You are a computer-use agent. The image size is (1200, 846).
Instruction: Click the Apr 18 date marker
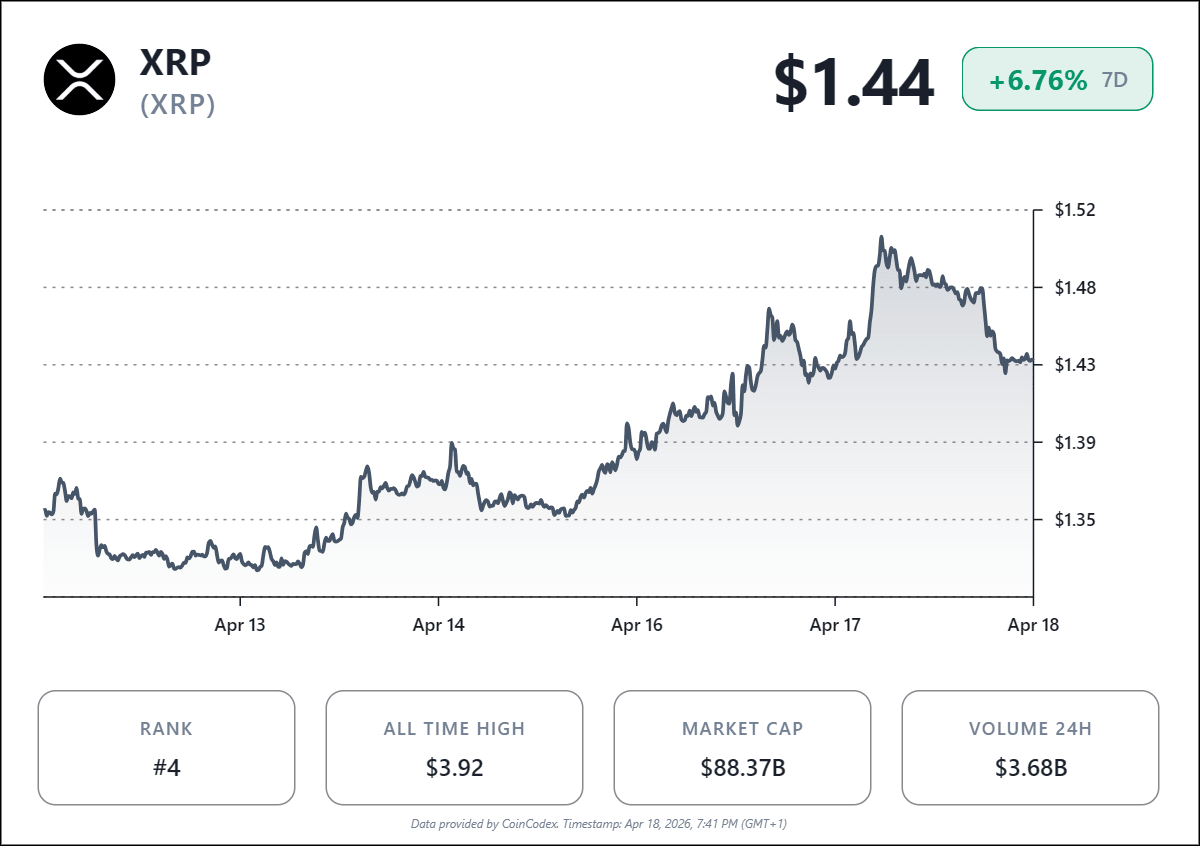pyautogui.click(x=1033, y=625)
